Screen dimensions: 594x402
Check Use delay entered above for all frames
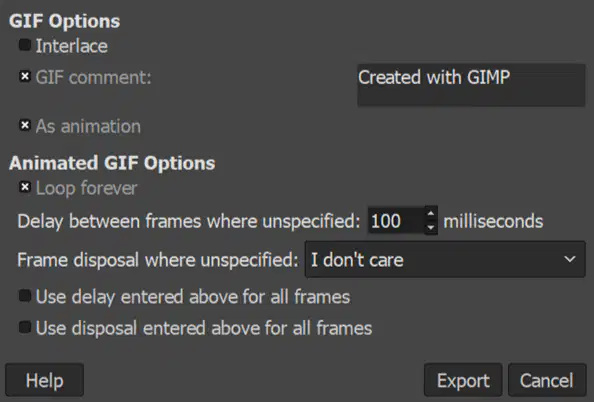pyautogui.click(x=25, y=296)
